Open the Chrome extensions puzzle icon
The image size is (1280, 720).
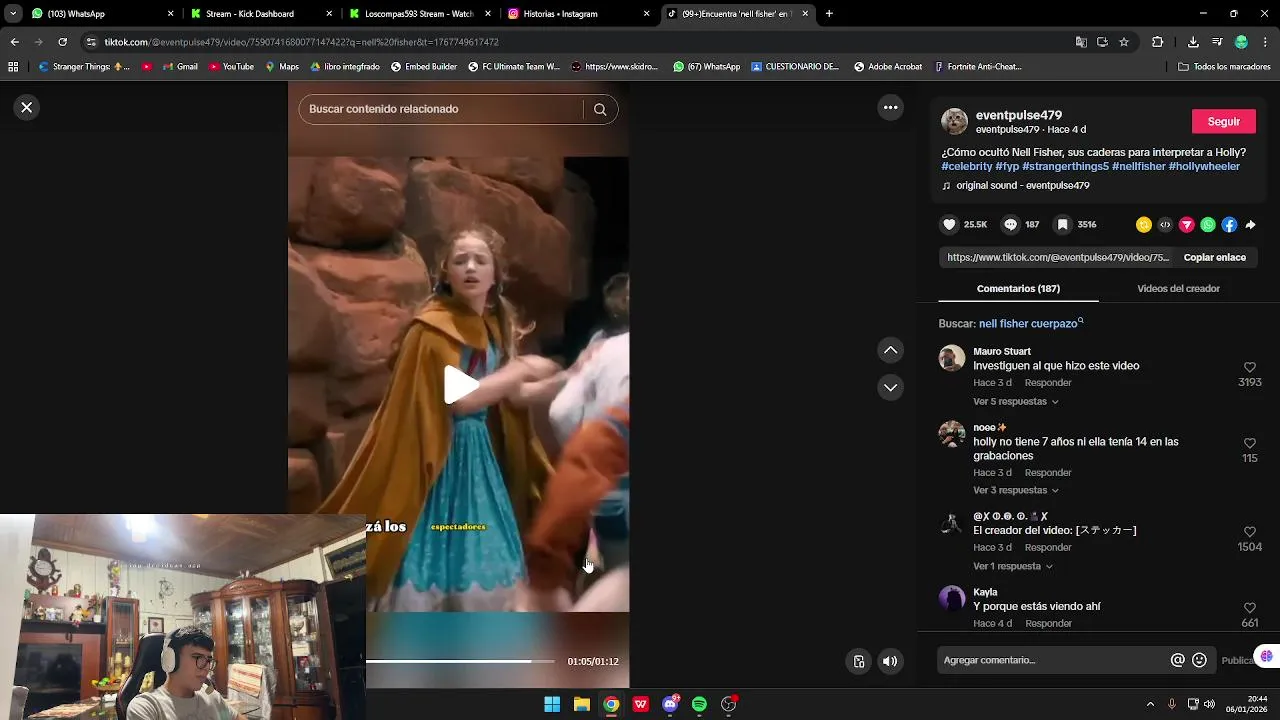coord(1158,42)
